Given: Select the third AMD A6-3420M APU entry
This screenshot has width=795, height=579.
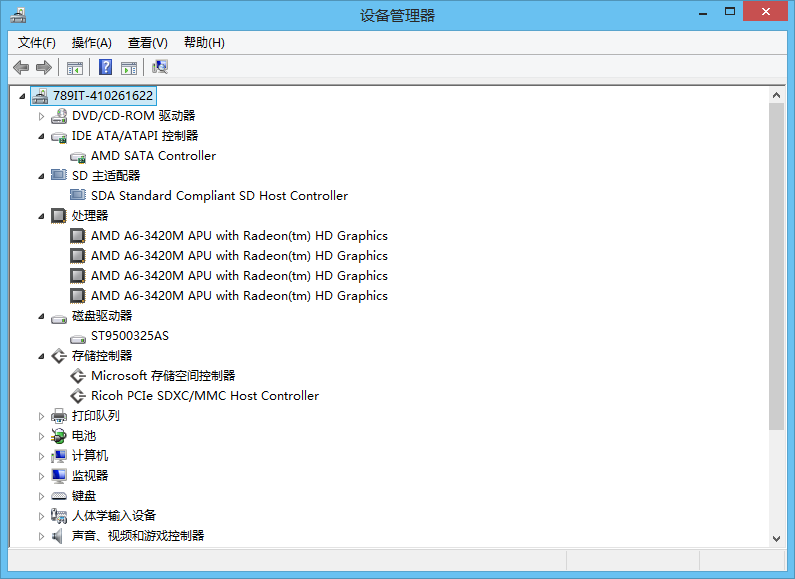Looking at the screenshot, I should coord(239,276).
